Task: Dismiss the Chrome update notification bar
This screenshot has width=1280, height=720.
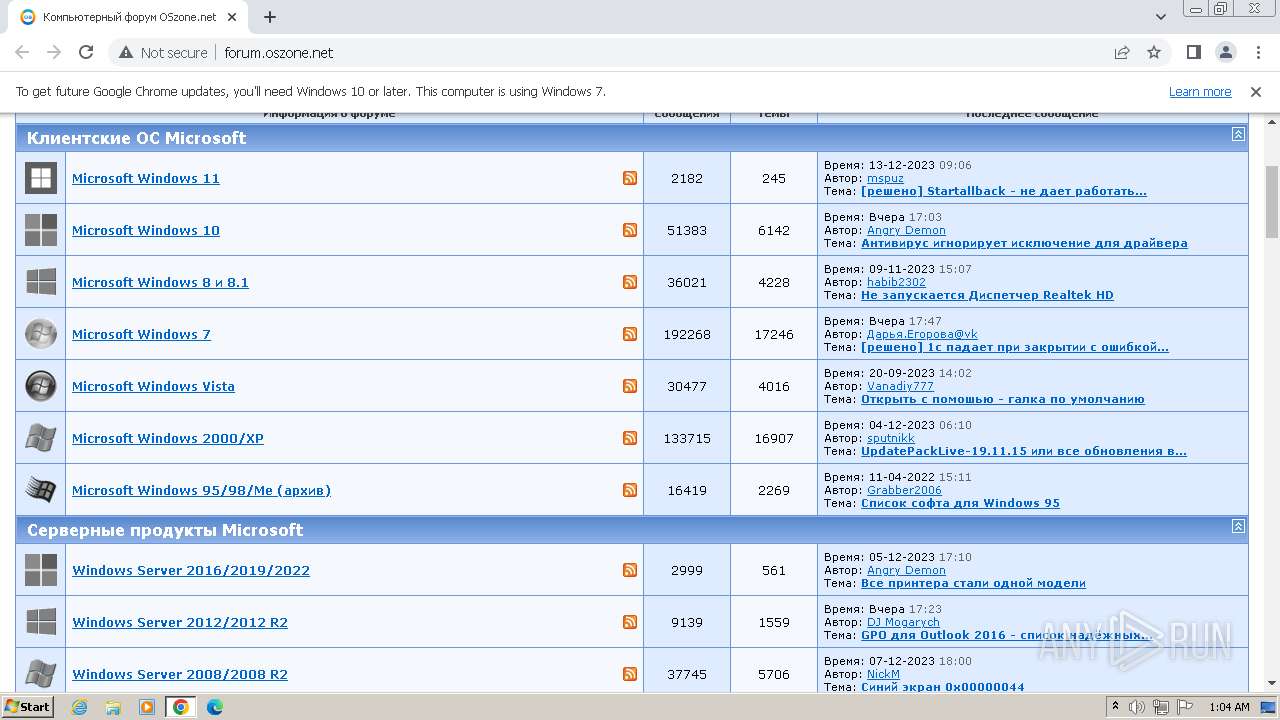Action: [x=1256, y=91]
